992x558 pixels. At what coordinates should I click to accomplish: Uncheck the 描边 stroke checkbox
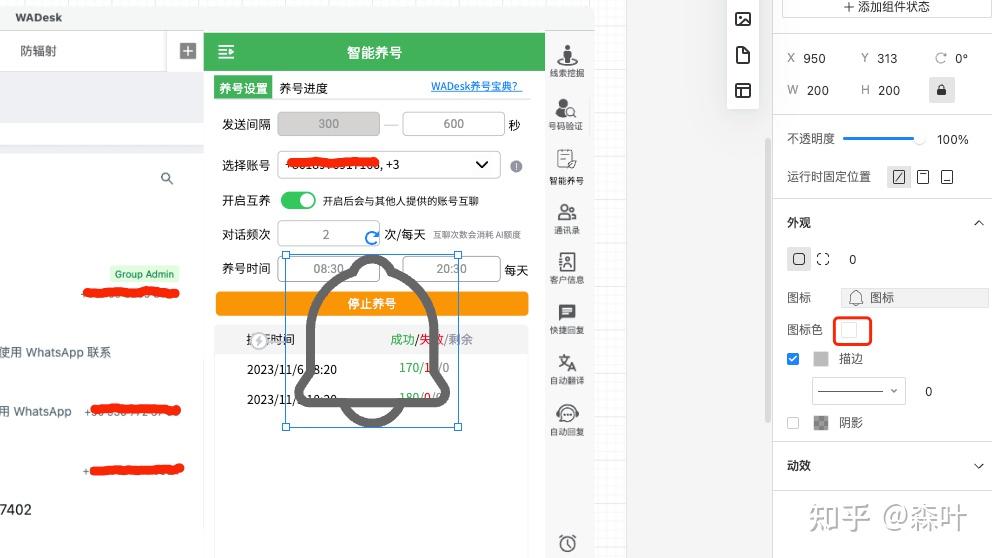tap(793, 359)
